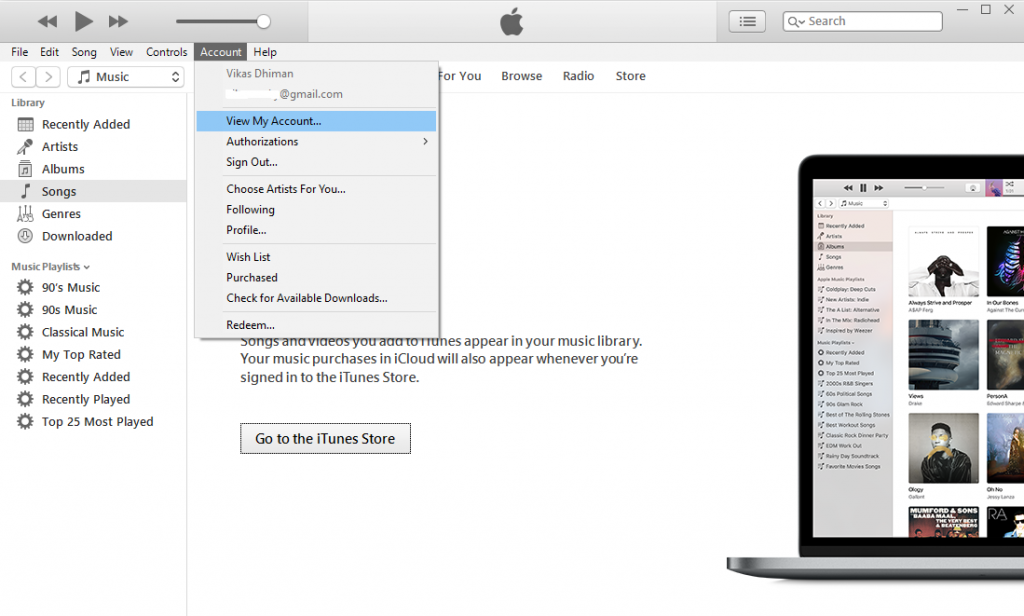The width and height of the screenshot is (1024, 616).
Task: Go forward with the right navigation arrow
Action: (x=48, y=77)
